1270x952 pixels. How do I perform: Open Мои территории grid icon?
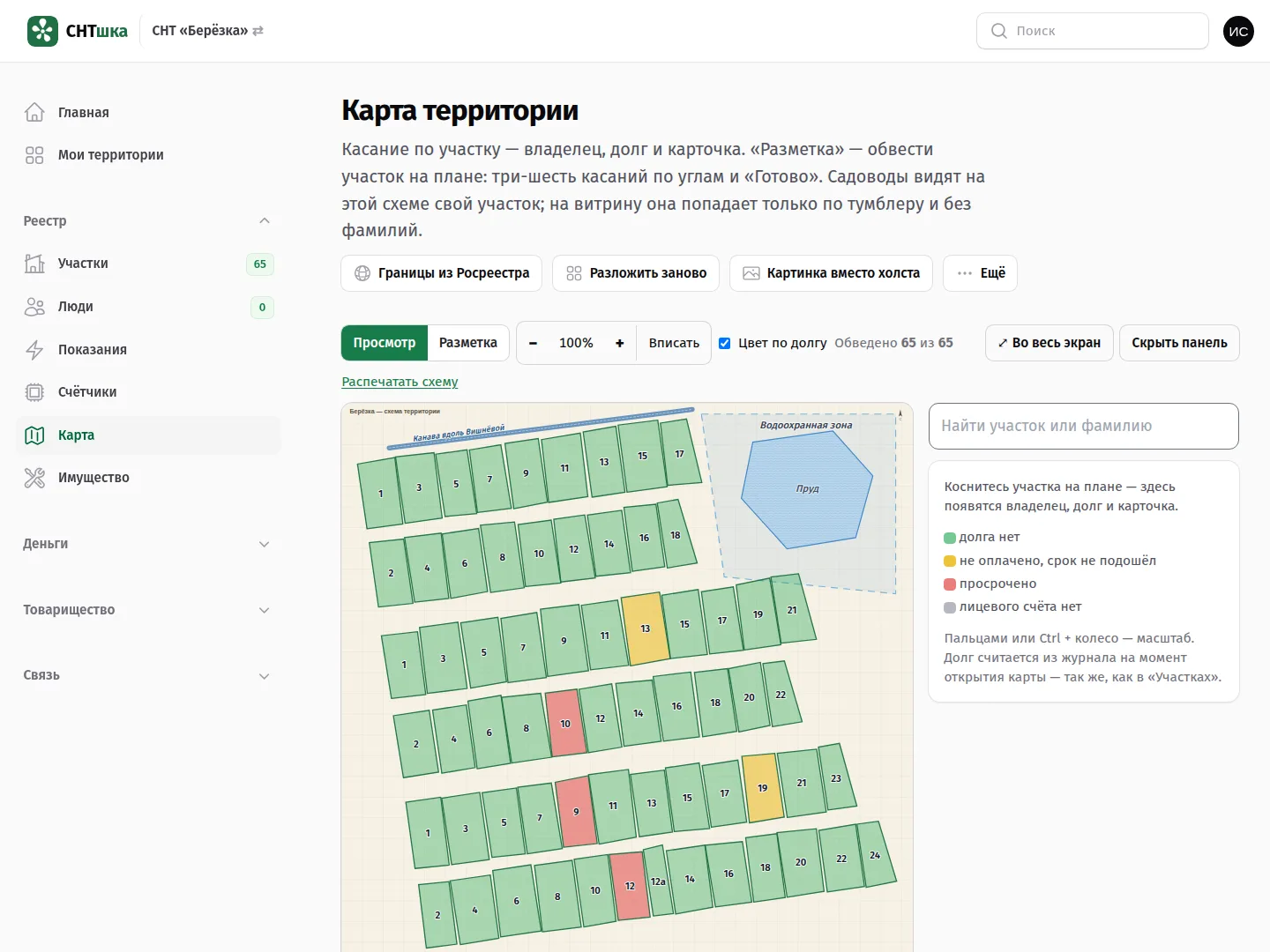point(34,155)
